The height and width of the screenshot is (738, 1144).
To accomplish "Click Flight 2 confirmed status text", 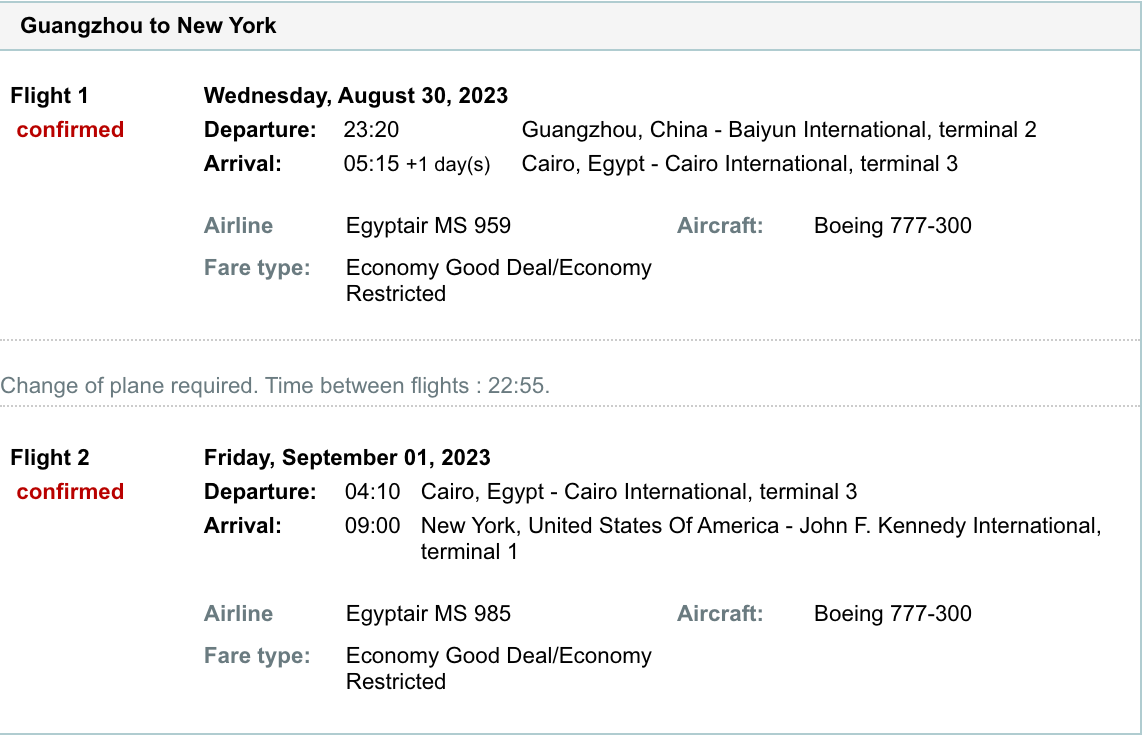I will point(70,491).
